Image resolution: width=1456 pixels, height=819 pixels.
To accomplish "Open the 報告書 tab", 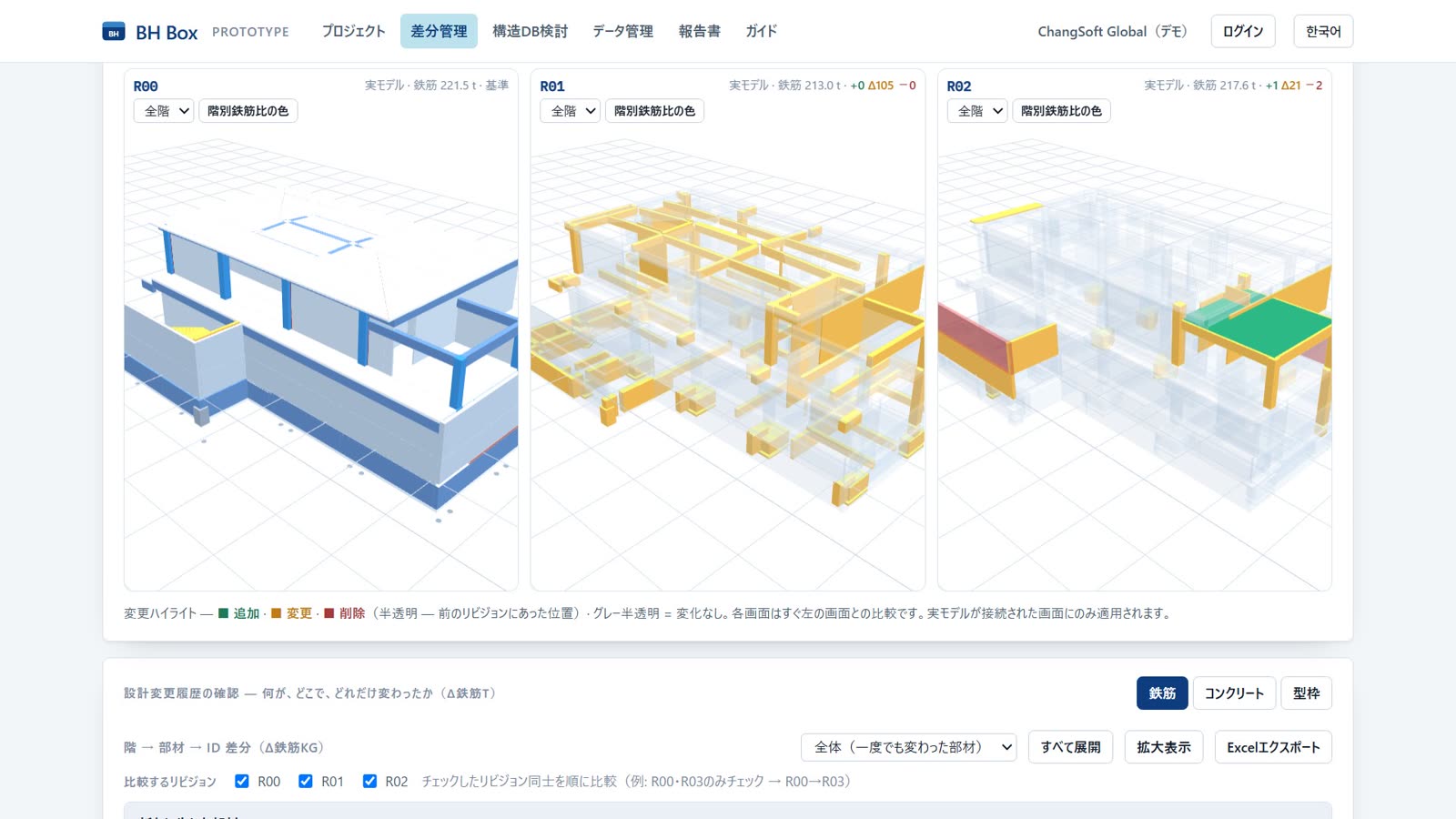I will coord(699,31).
